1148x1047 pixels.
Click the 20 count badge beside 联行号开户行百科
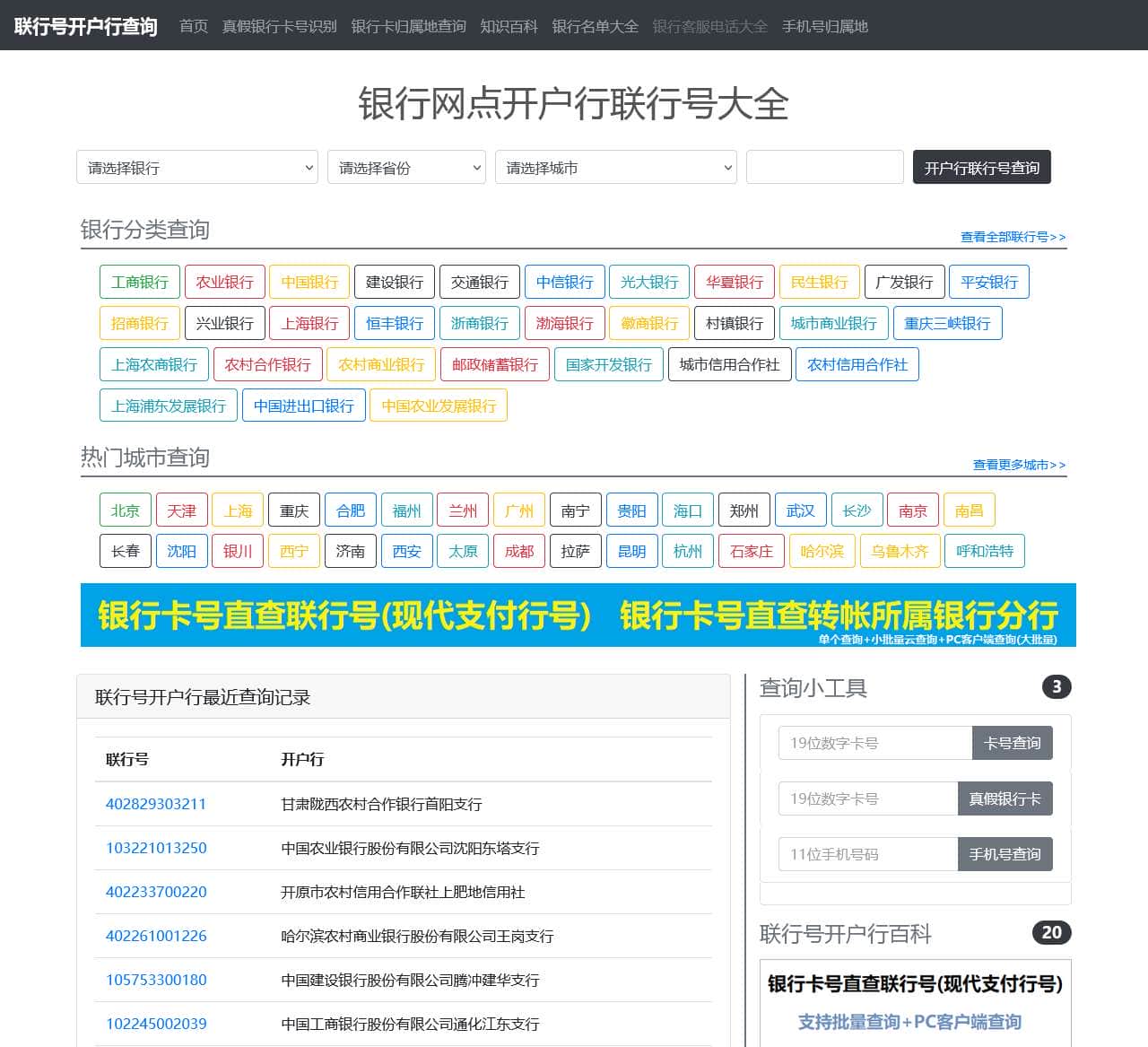[1052, 932]
